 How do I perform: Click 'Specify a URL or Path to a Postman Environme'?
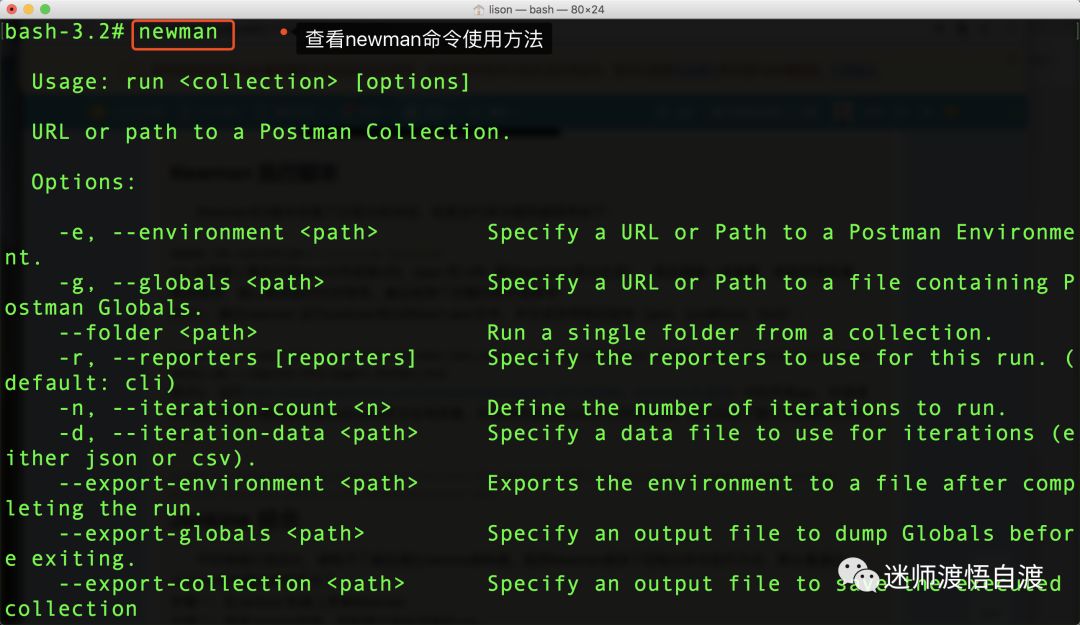point(780,232)
